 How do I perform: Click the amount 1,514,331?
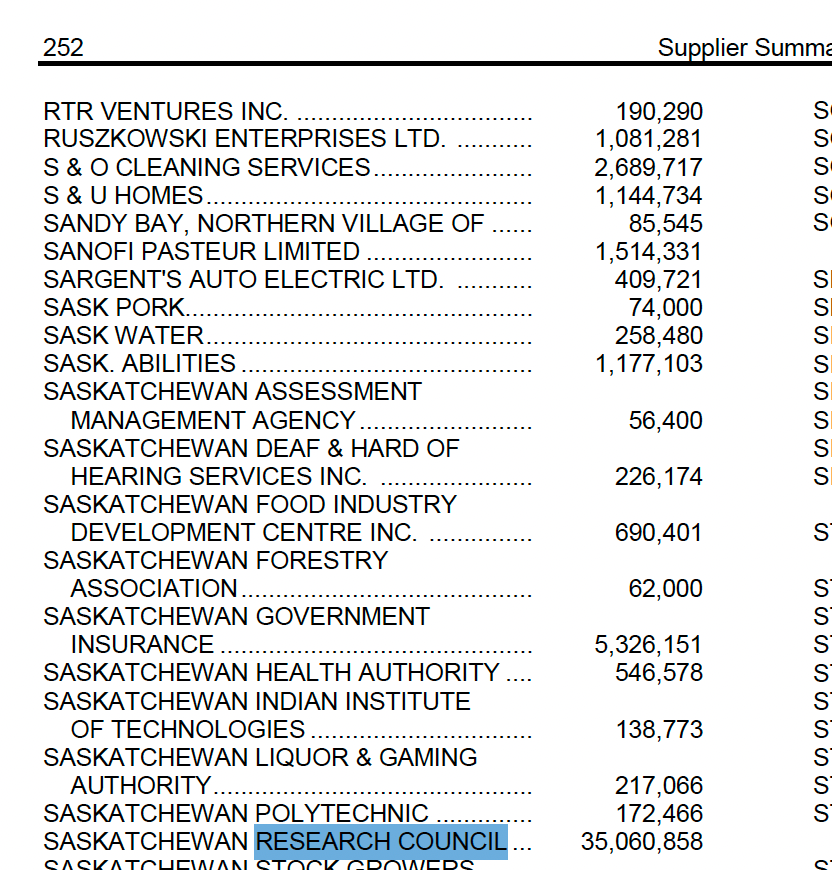click(x=648, y=252)
